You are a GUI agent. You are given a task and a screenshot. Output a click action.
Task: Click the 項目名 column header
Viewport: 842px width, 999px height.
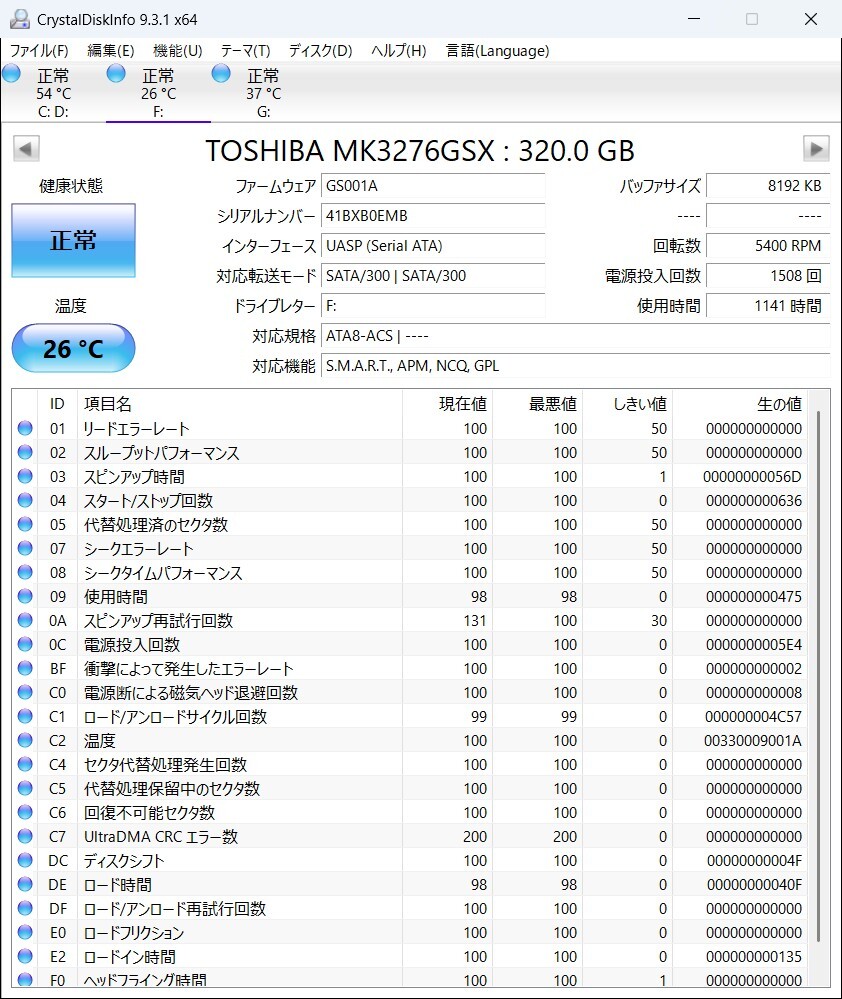[239, 404]
